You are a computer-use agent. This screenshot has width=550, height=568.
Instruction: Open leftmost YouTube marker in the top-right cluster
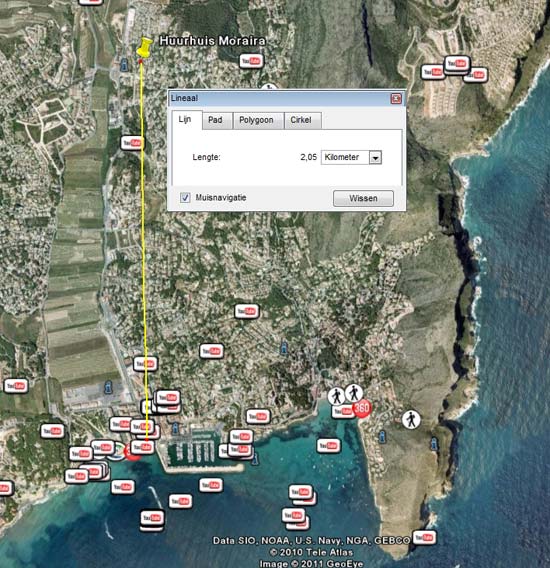tap(433, 72)
